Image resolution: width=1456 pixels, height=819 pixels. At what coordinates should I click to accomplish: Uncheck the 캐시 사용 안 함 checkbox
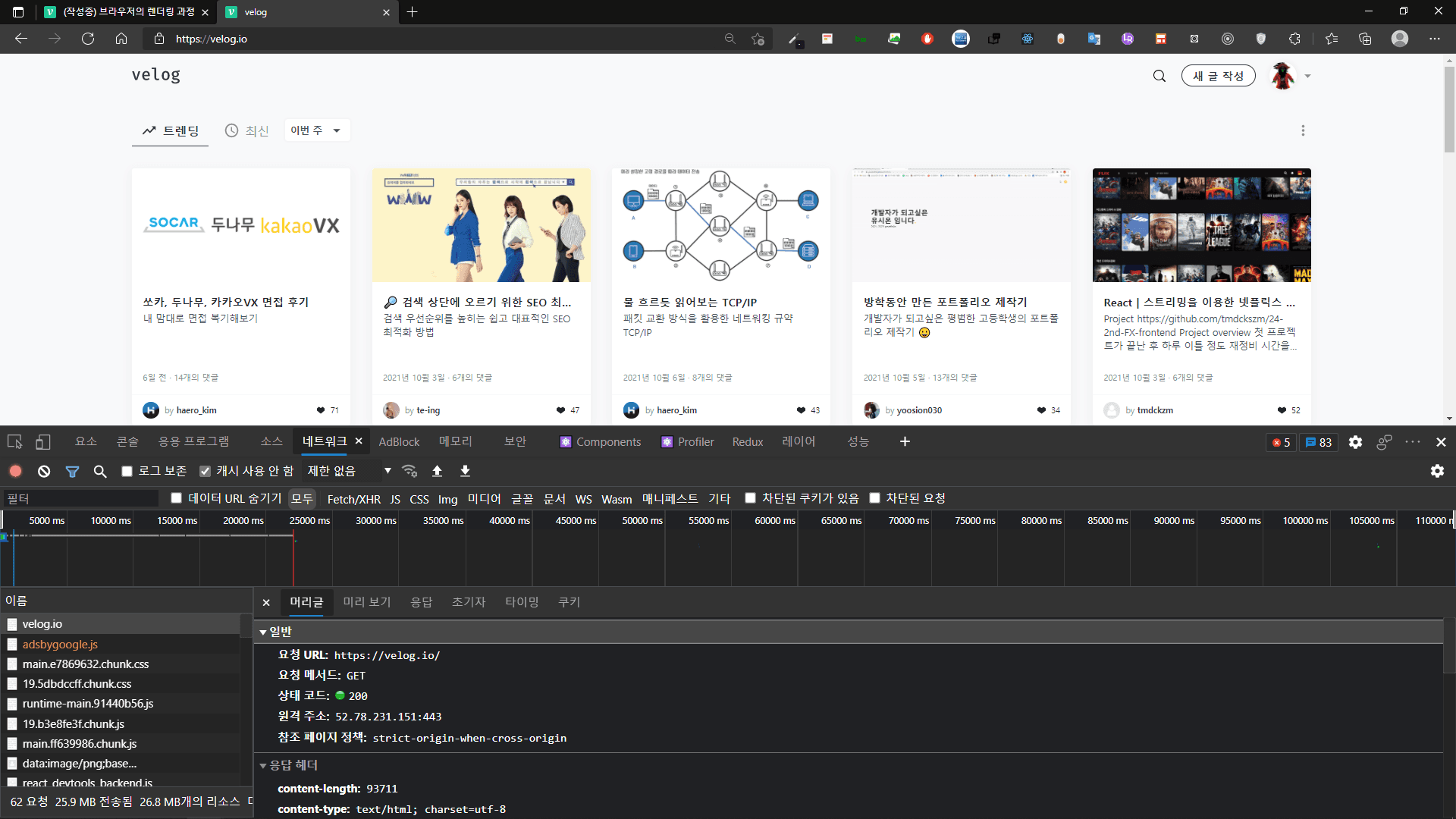click(205, 471)
